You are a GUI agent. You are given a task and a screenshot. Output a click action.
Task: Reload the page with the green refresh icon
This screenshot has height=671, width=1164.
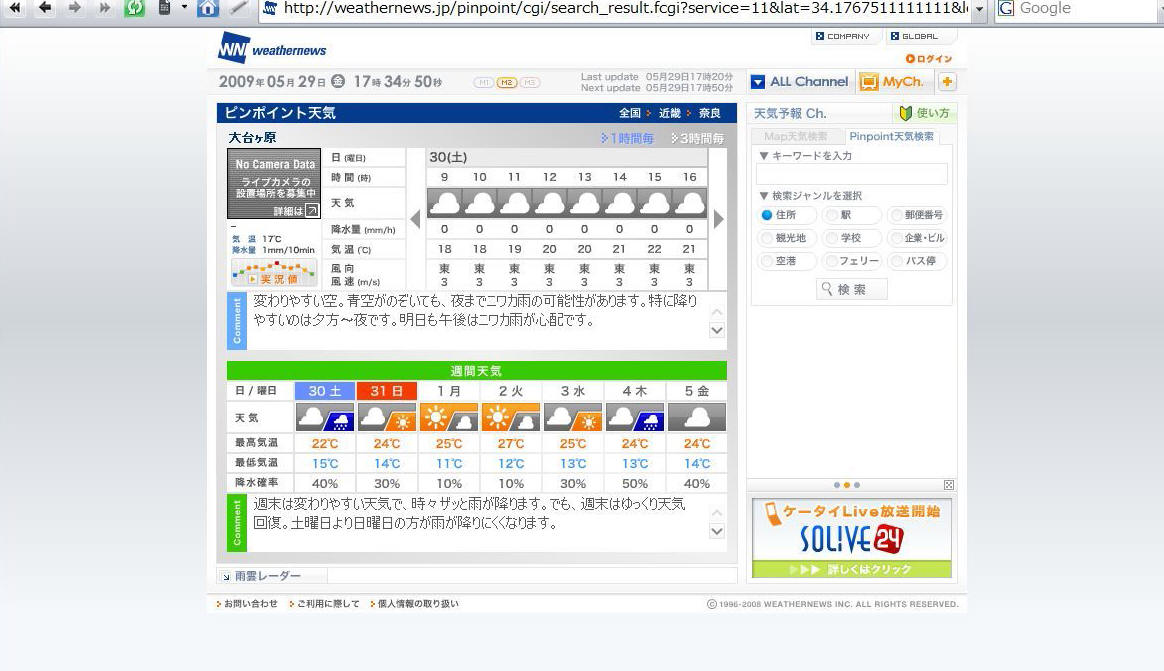134,8
